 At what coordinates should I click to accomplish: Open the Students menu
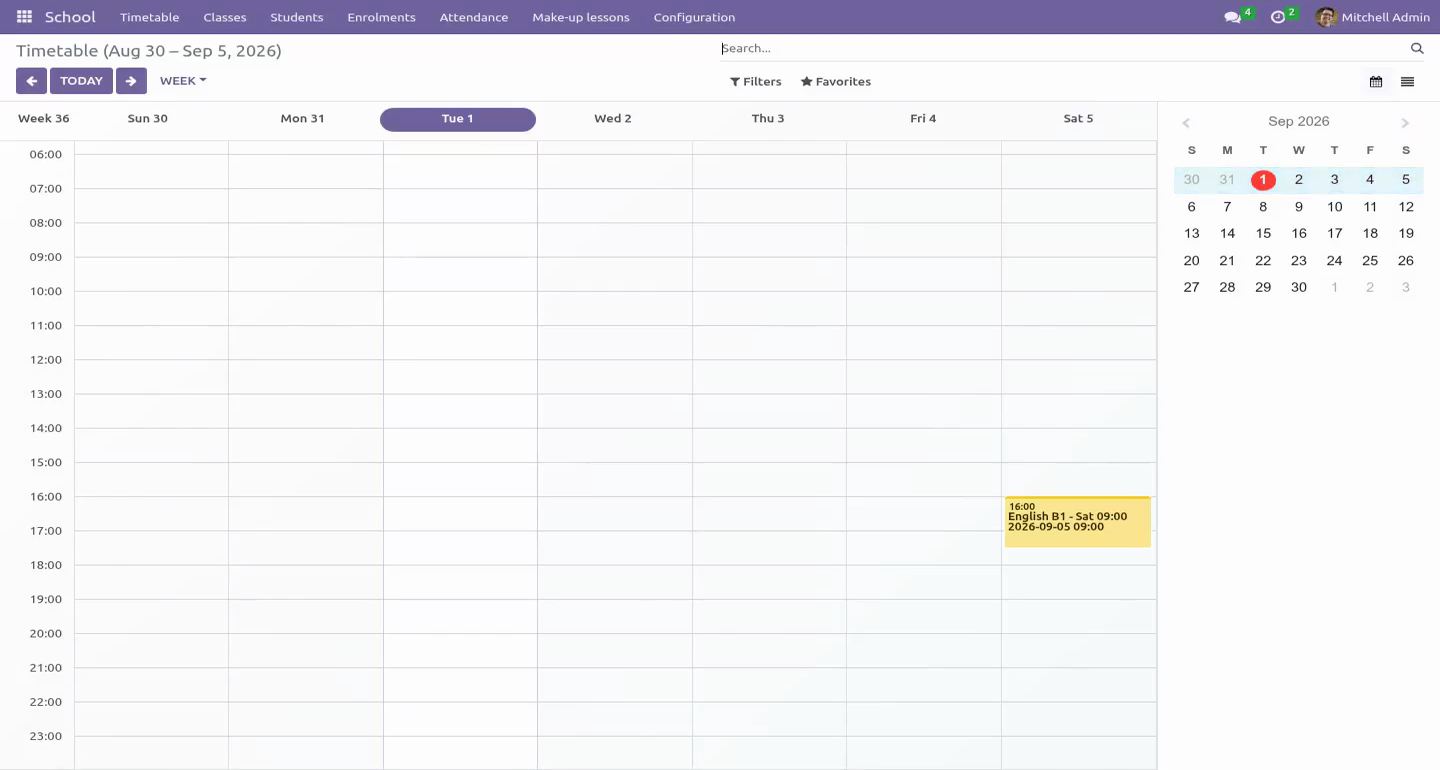(297, 17)
